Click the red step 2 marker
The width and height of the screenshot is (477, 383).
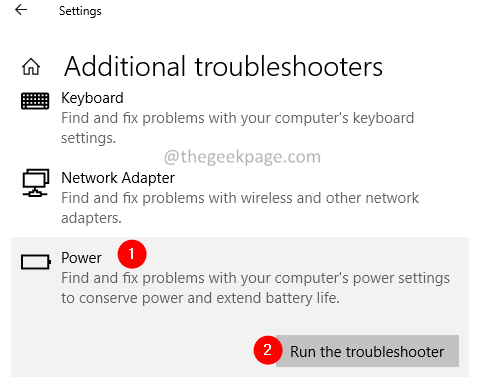(268, 350)
